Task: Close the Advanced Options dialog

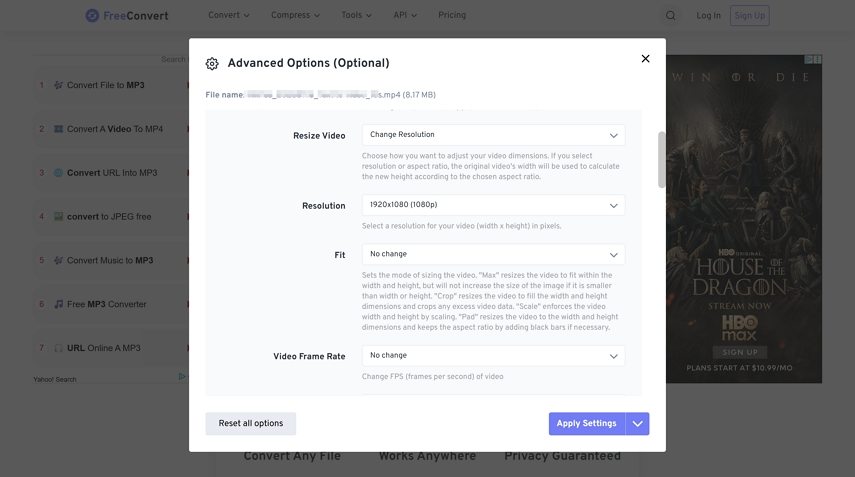Action: point(645,58)
